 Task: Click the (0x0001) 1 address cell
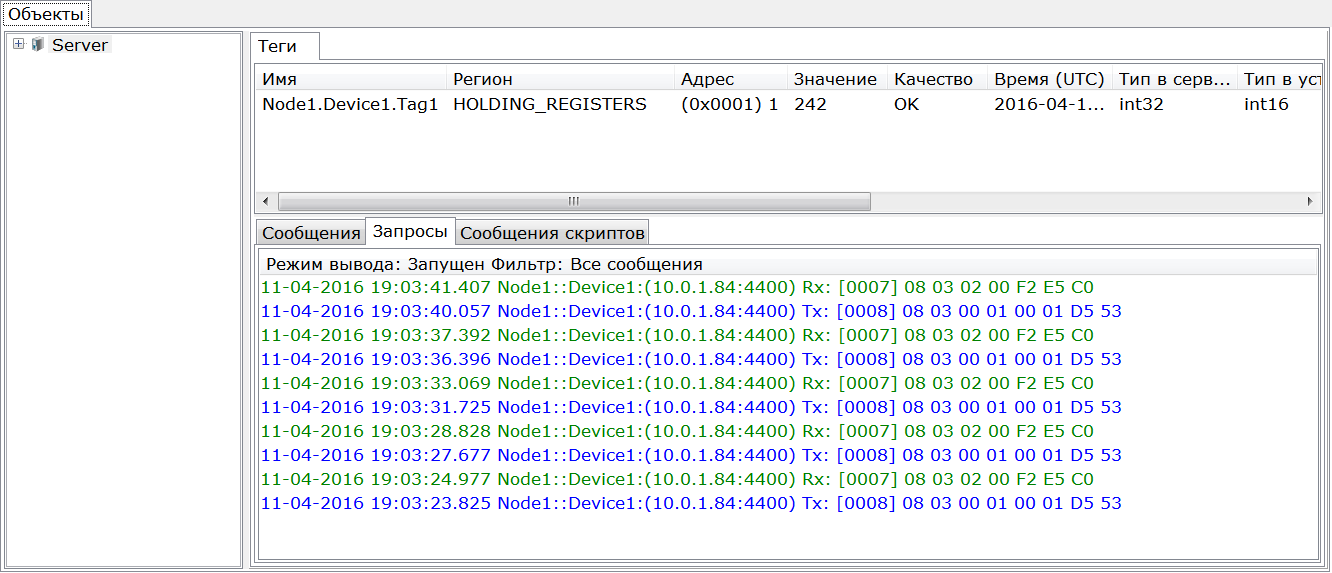(730, 104)
